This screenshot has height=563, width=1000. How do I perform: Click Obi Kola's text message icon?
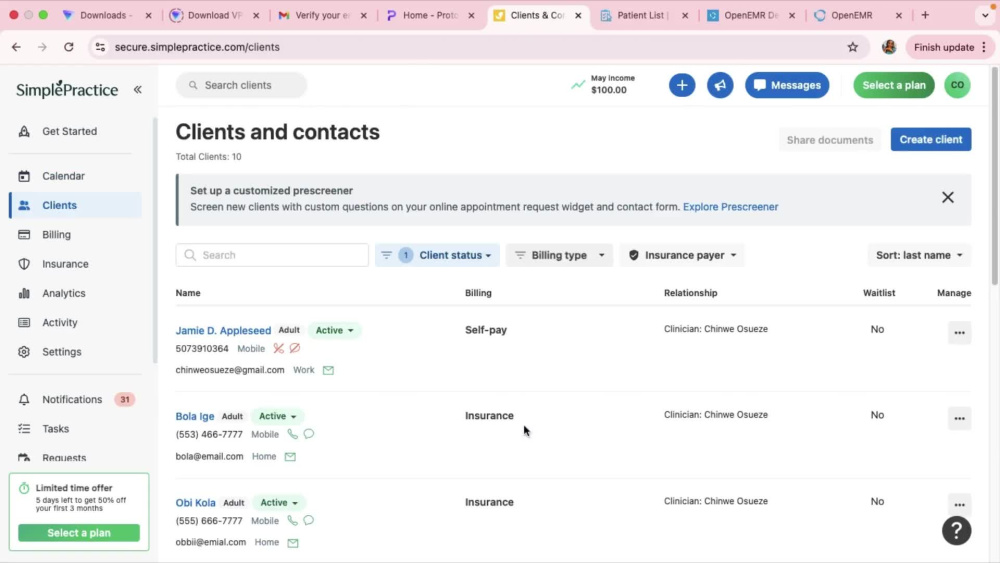(x=309, y=521)
